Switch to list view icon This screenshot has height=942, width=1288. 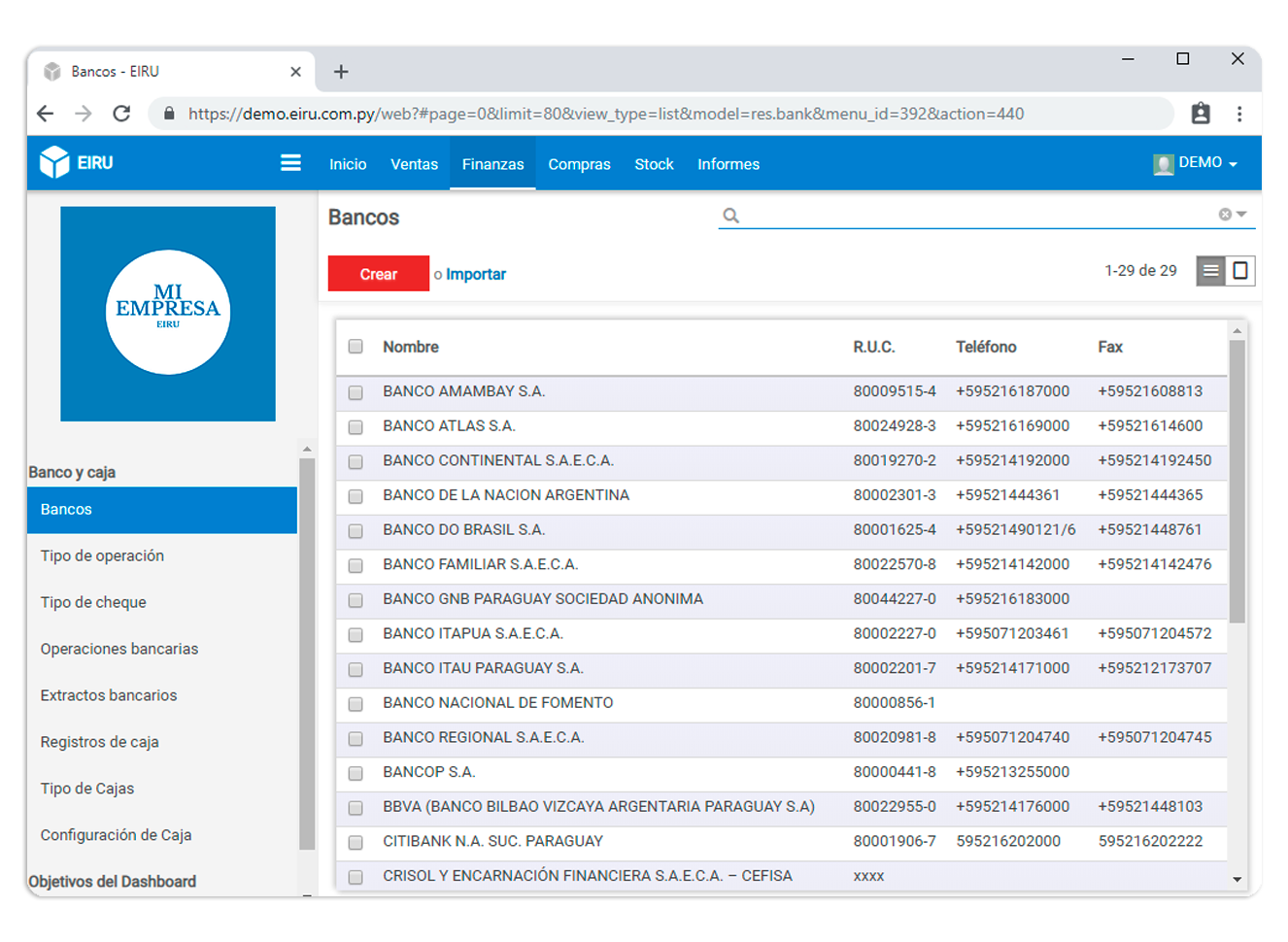pos(1210,271)
